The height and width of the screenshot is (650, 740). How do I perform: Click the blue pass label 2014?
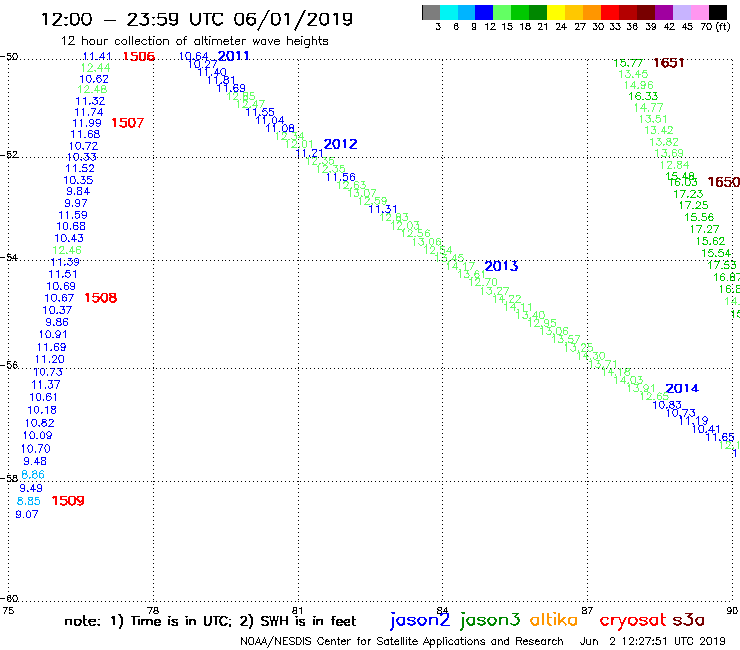(682, 388)
